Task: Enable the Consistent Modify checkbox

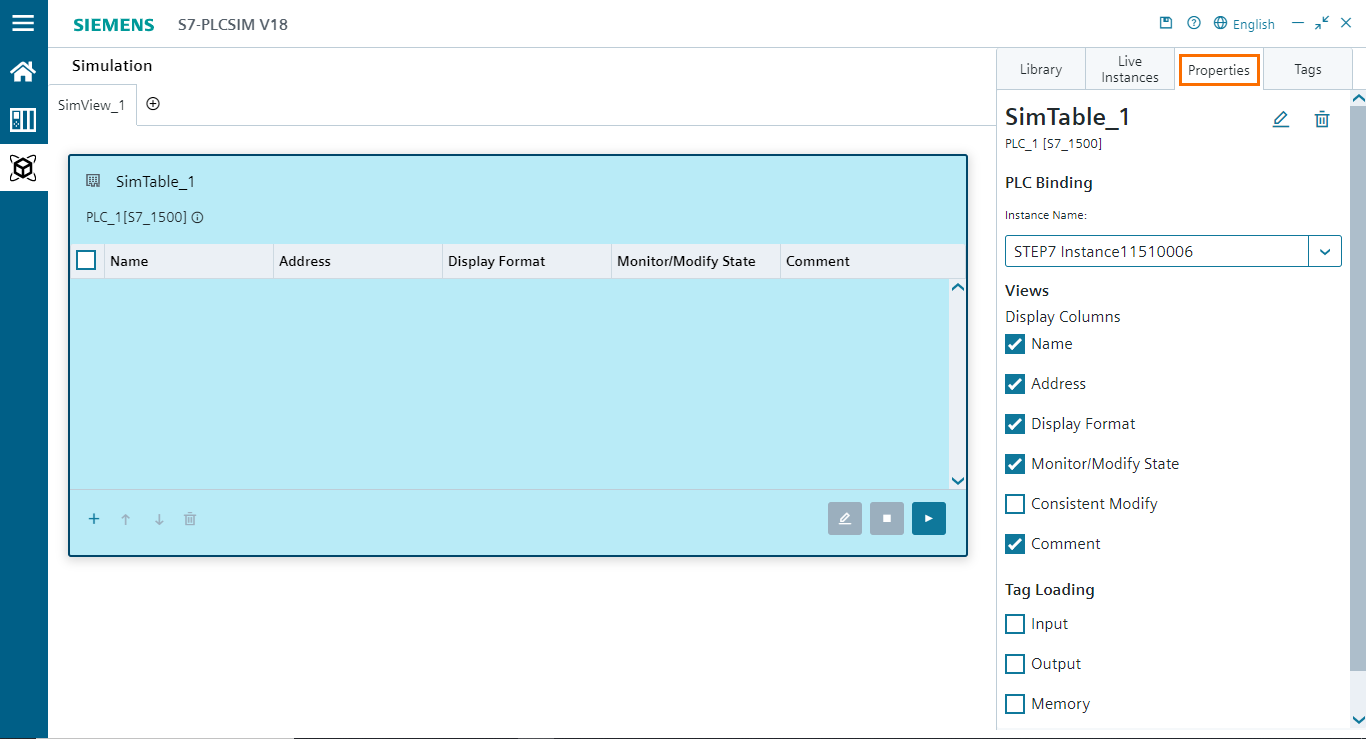Action: (1015, 504)
